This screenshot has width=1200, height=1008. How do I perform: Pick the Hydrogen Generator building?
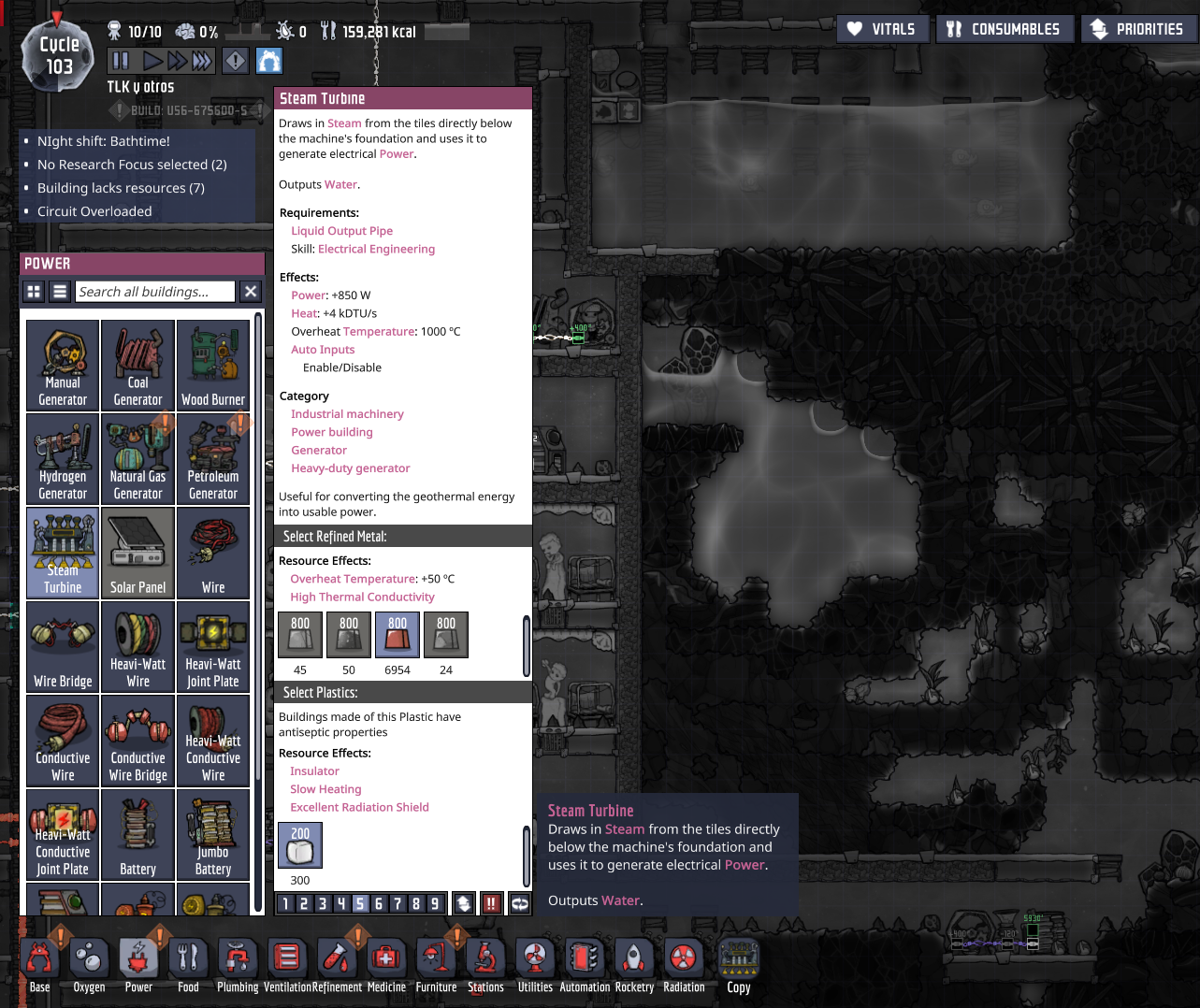click(63, 459)
